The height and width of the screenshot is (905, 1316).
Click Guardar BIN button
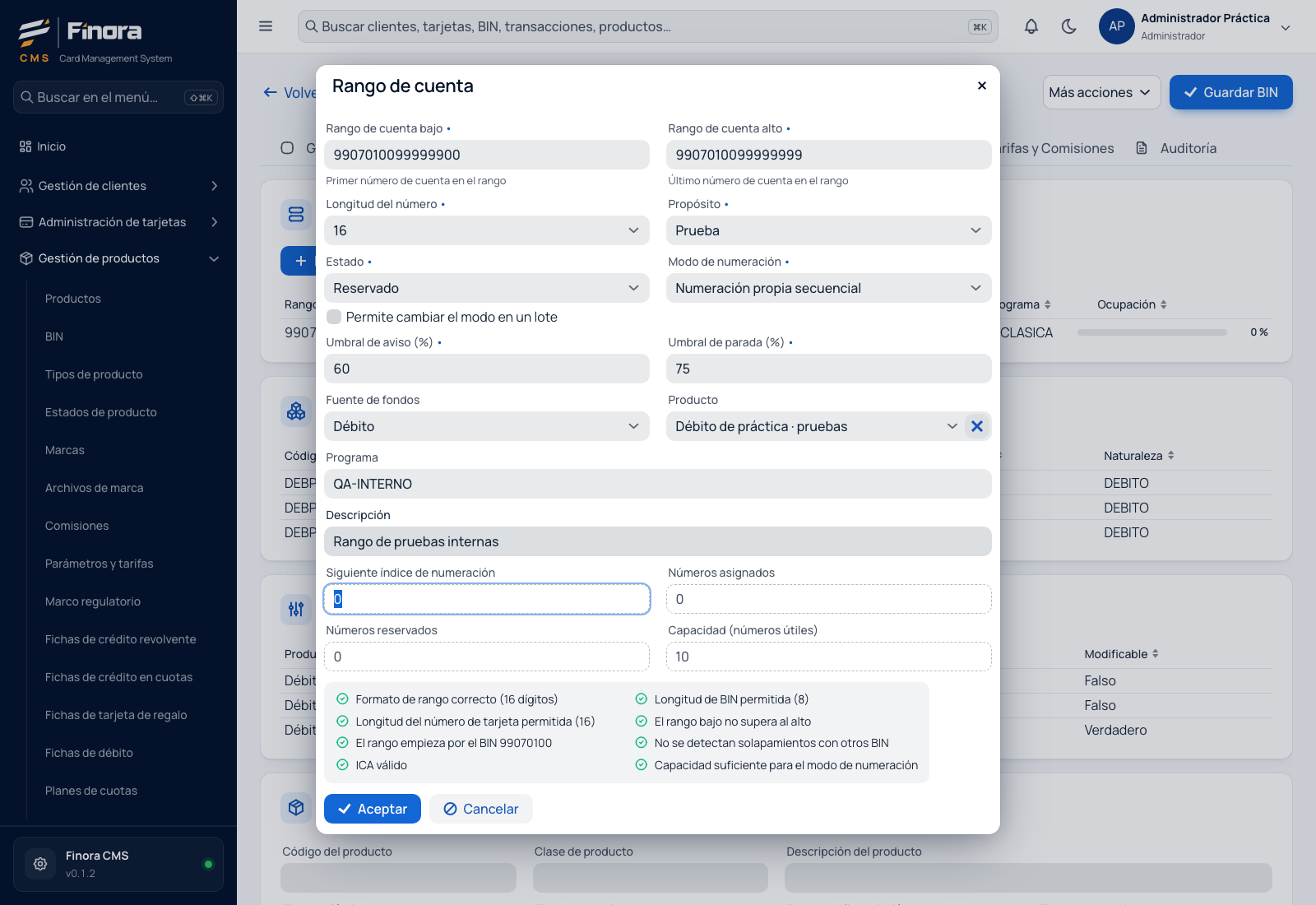tap(1231, 92)
